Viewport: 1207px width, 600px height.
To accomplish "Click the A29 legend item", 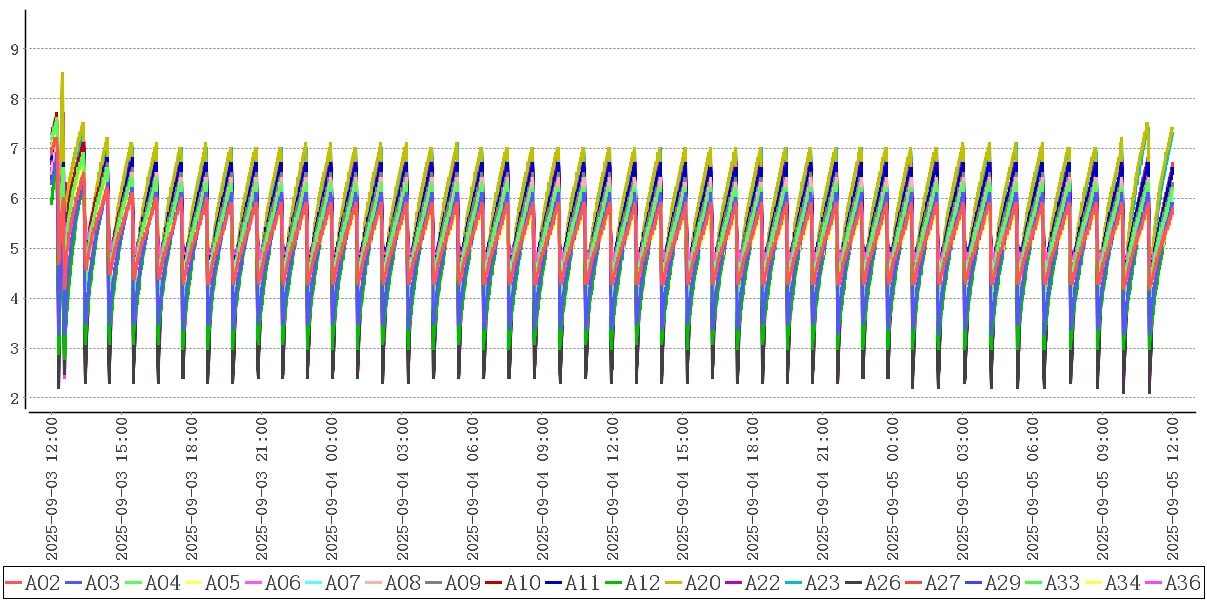I will coord(992,582).
